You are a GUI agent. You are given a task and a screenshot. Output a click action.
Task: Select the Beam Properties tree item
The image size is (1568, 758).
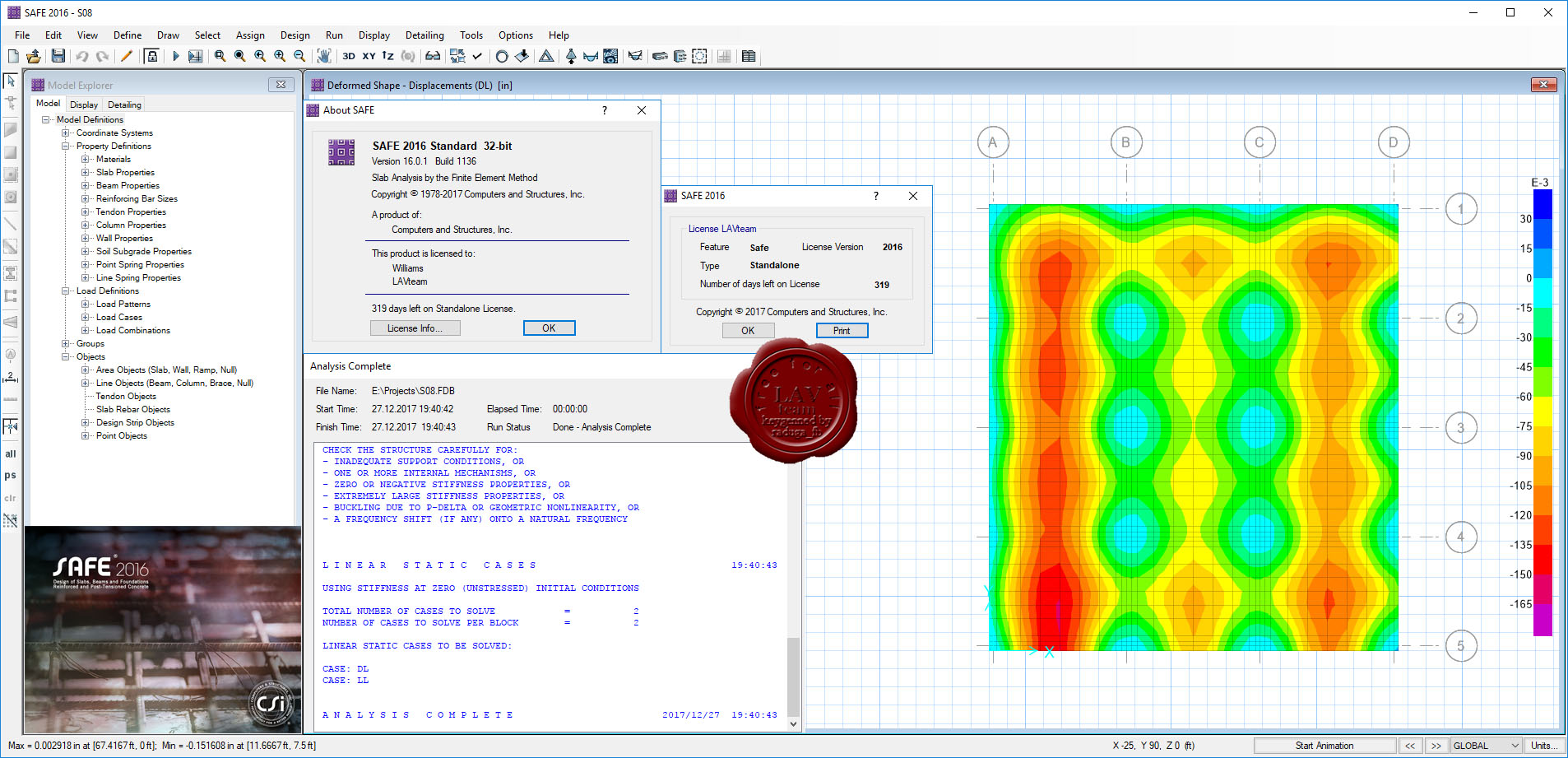click(128, 185)
